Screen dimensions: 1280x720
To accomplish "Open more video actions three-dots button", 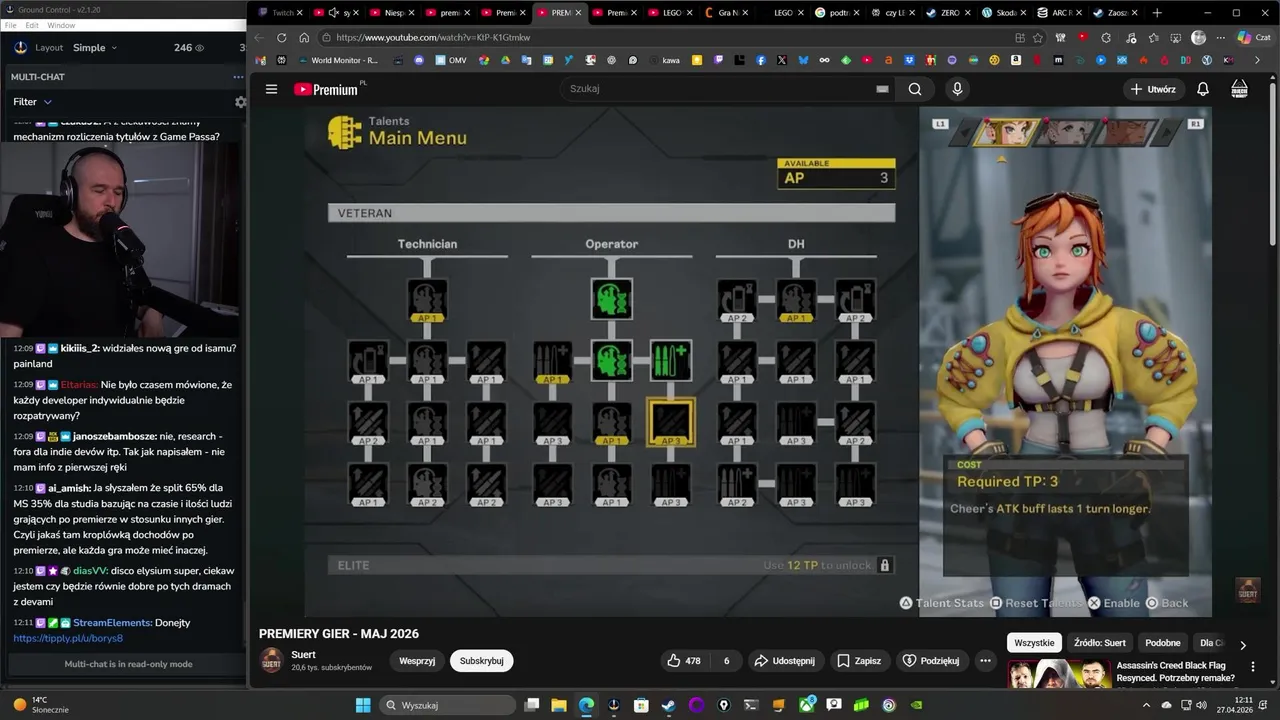I will pyautogui.click(x=985, y=661).
